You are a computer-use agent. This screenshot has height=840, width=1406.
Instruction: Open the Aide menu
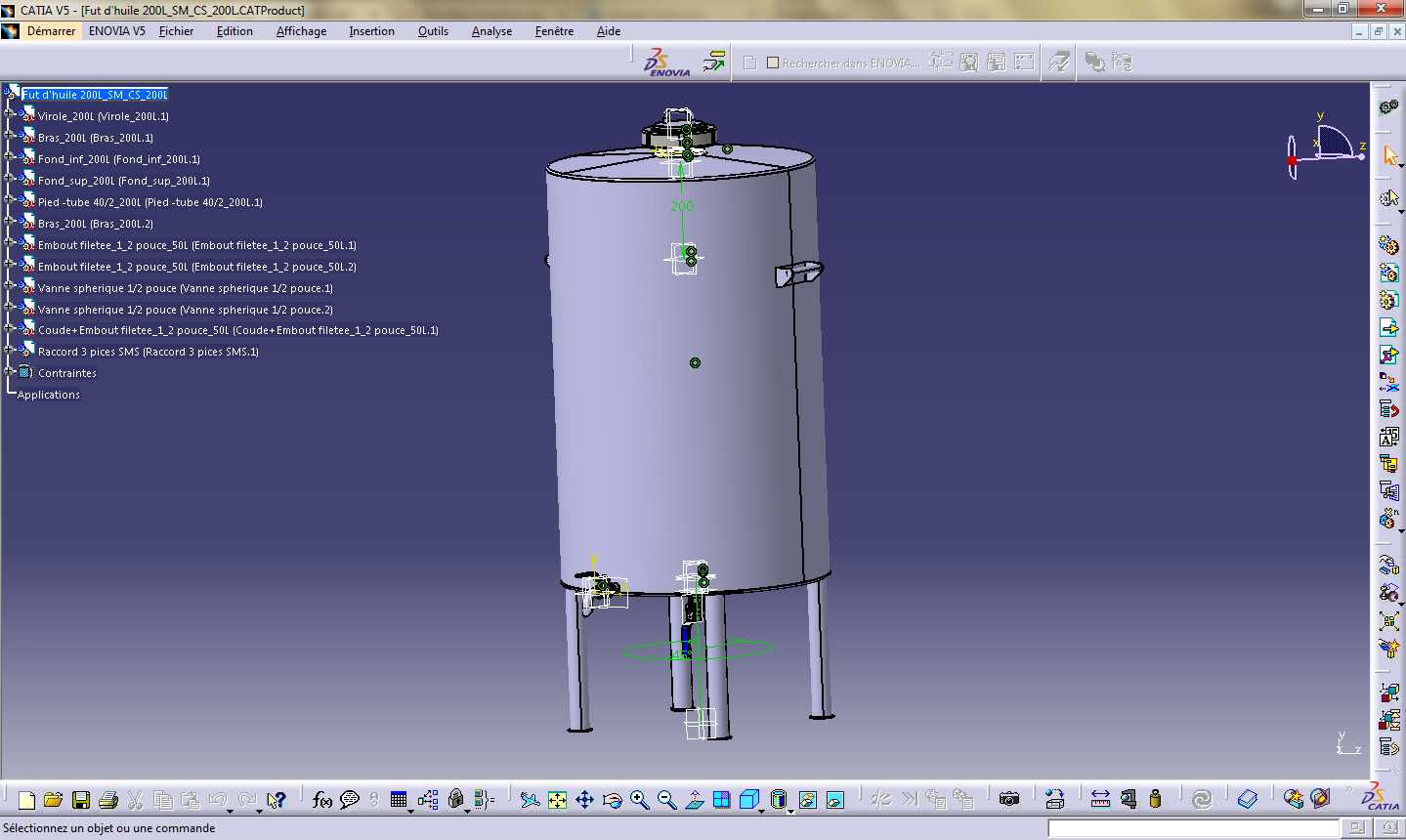[x=609, y=31]
